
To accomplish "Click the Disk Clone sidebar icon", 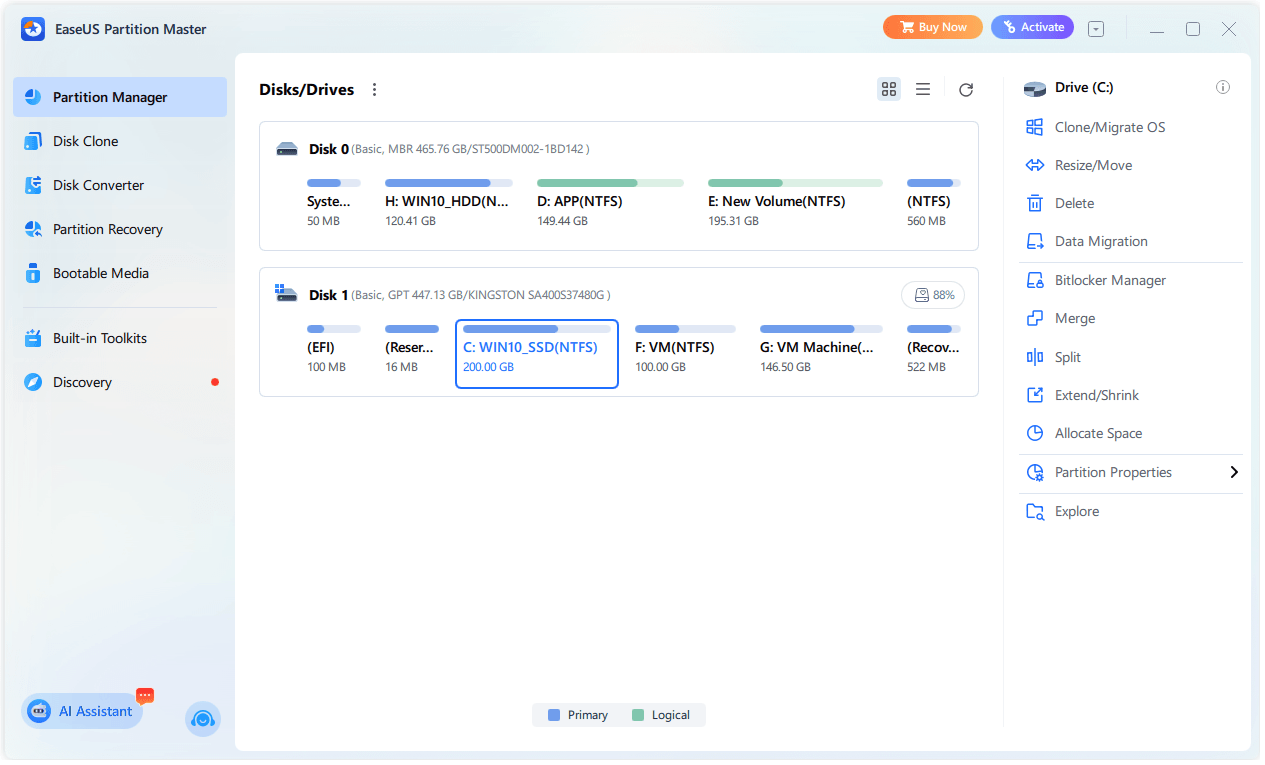I will pos(33,141).
